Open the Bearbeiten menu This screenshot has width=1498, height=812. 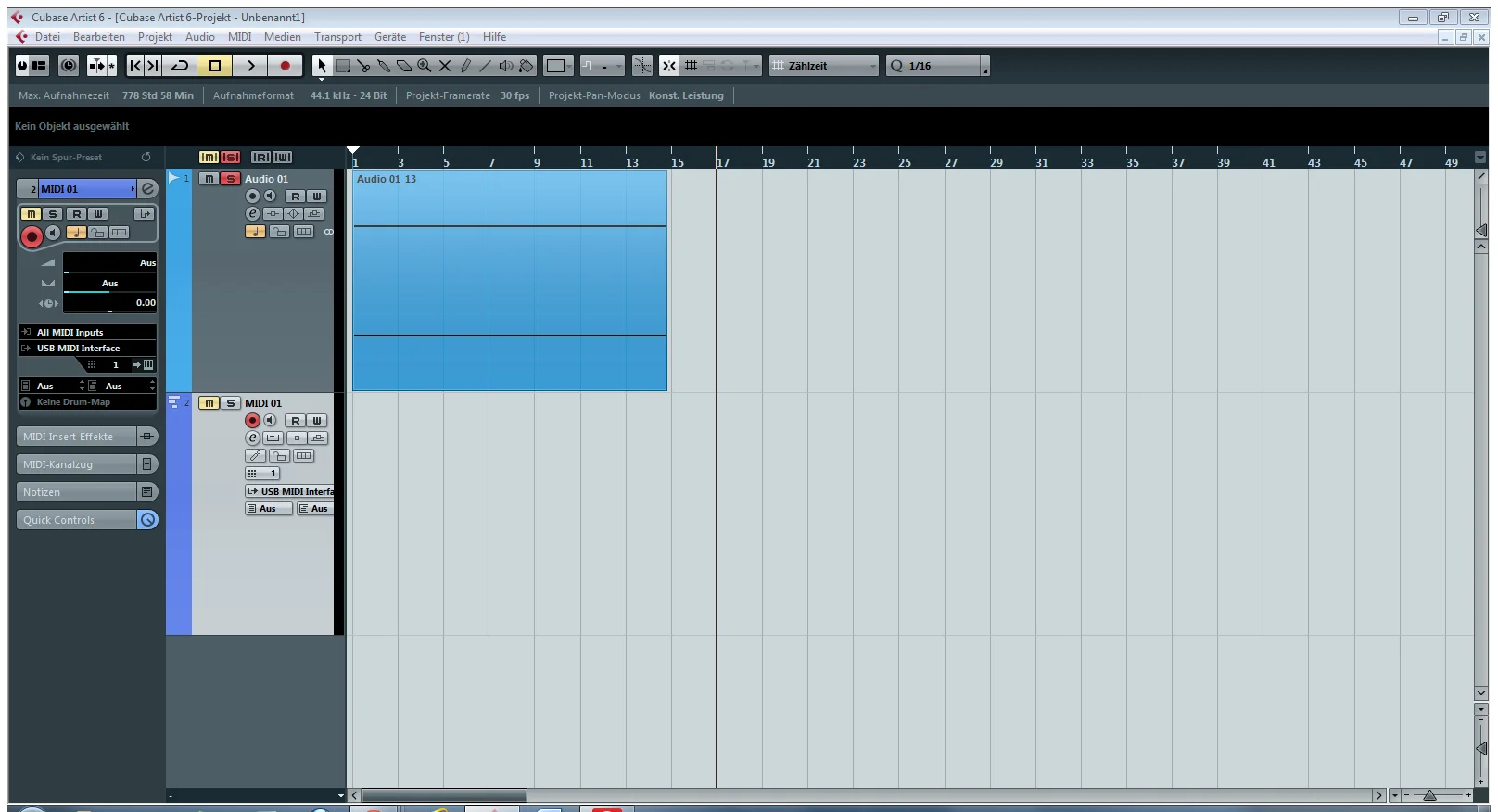pos(99,37)
